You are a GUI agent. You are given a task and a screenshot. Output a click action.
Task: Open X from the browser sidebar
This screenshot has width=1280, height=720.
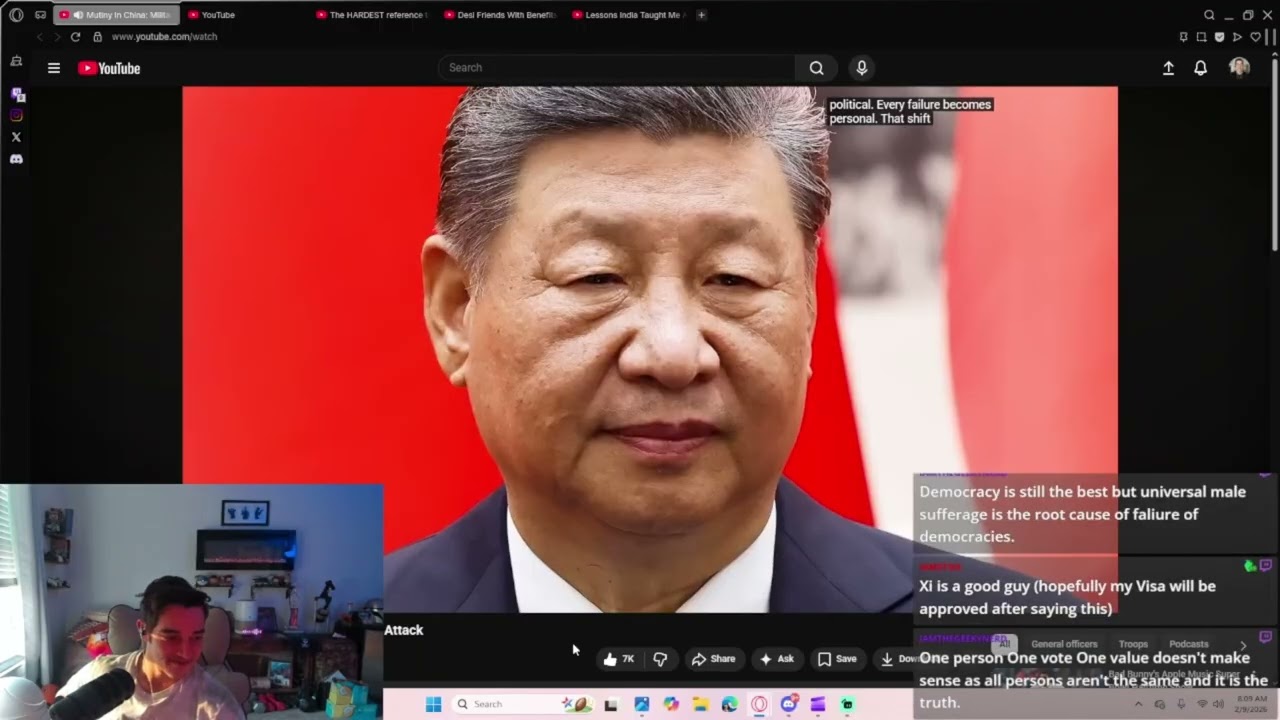[16, 137]
